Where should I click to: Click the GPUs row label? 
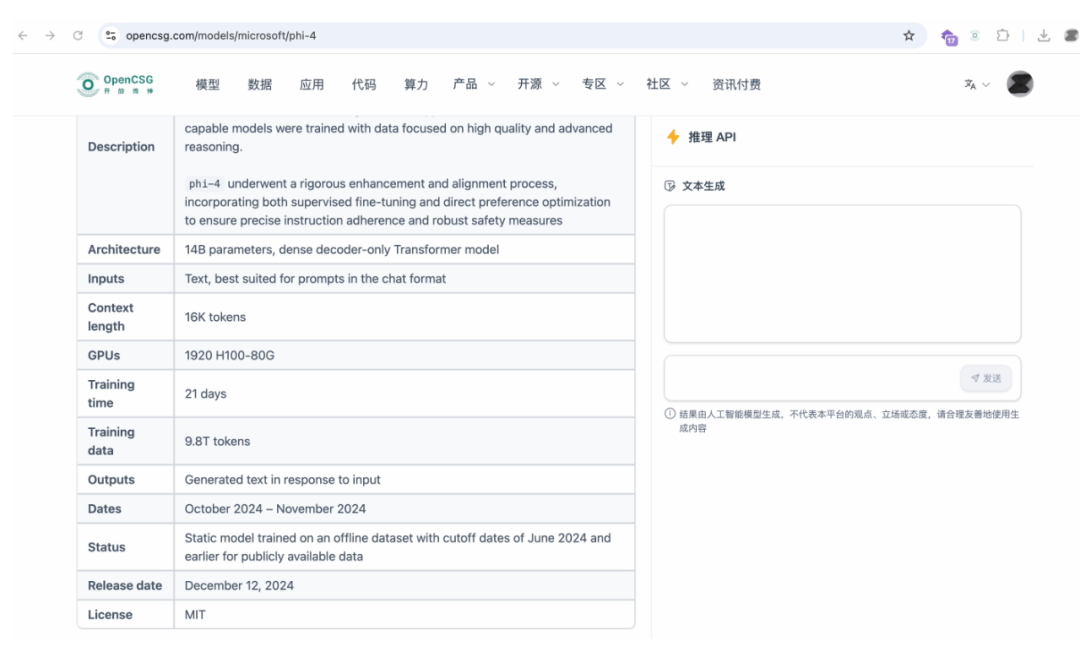[104, 355]
